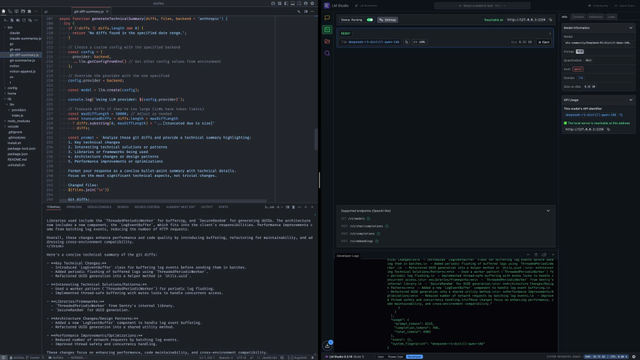This screenshot has width=640, height=360.
Task: Select the Power User mode in status bar
Action: click(395, 357)
